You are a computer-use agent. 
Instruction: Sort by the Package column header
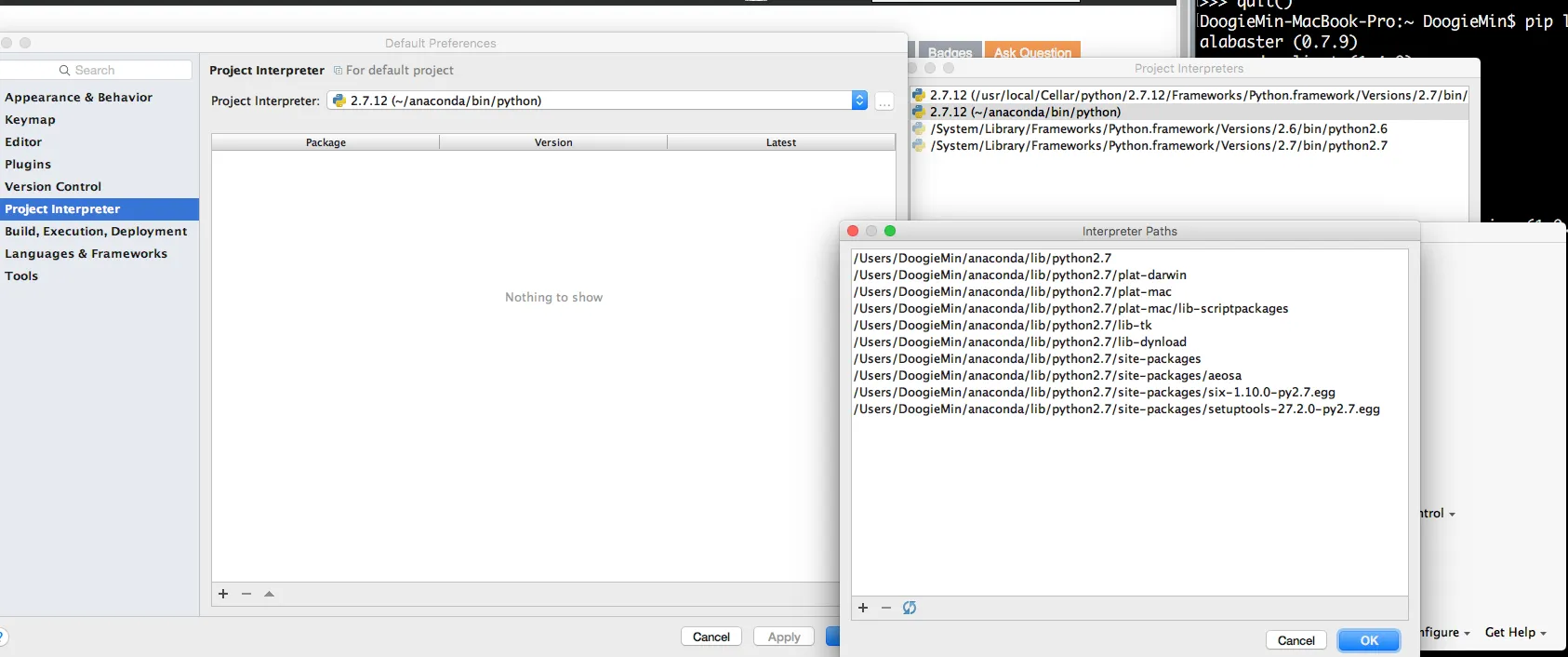click(x=326, y=142)
